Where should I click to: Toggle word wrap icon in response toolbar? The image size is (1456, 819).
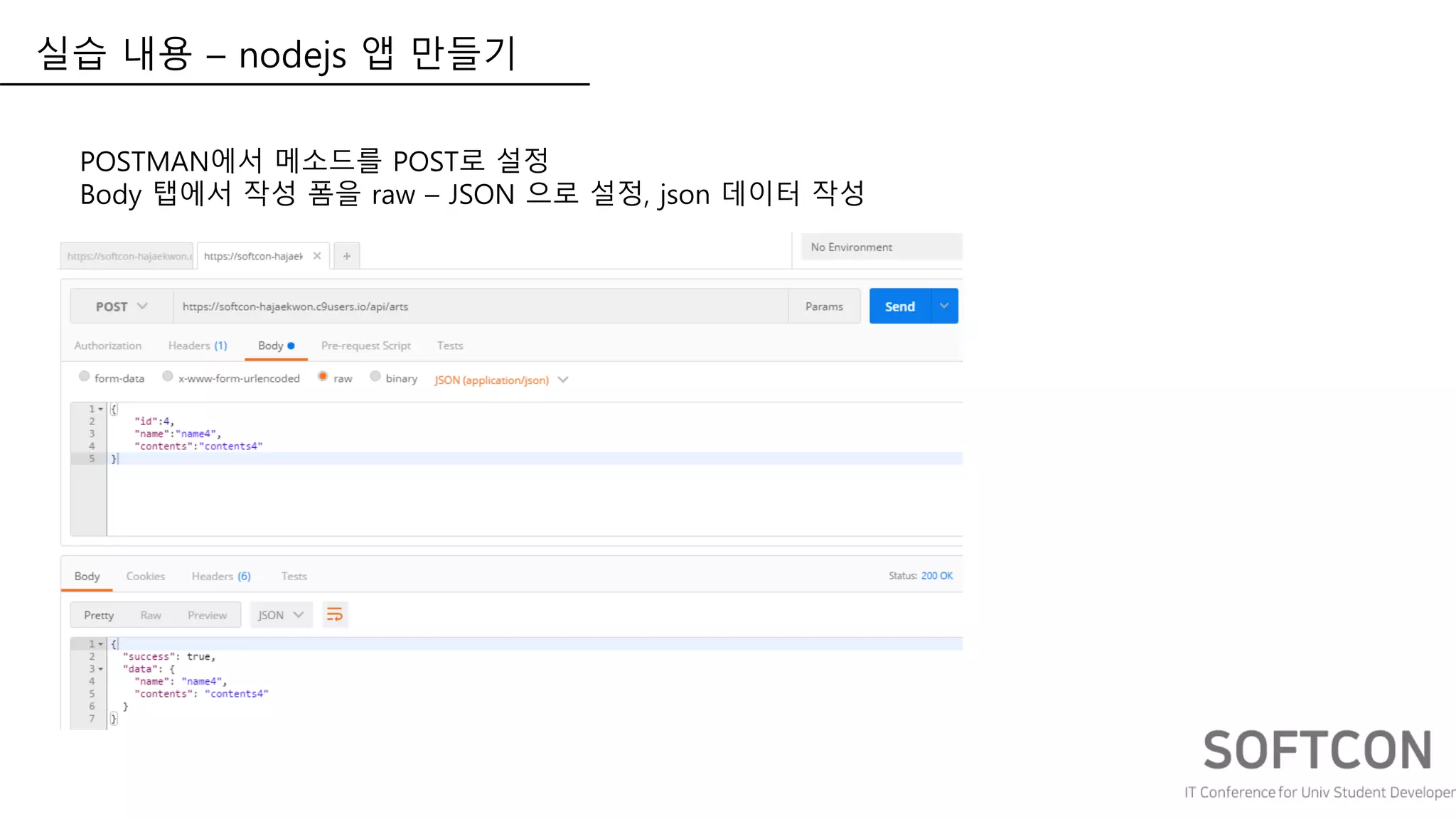tap(335, 615)
